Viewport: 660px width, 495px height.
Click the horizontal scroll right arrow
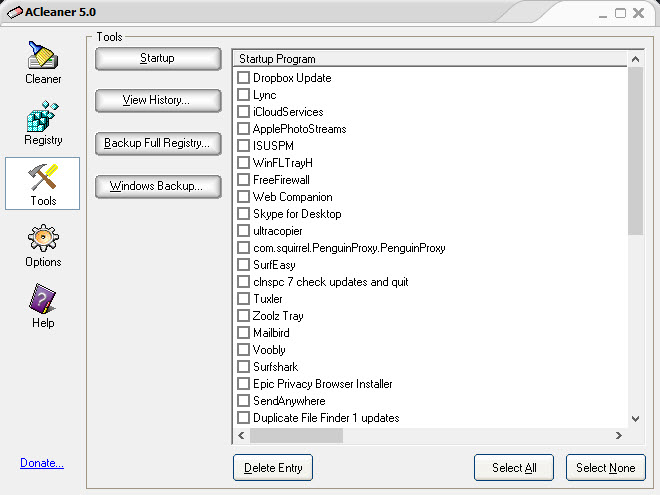tap(619, 435)
